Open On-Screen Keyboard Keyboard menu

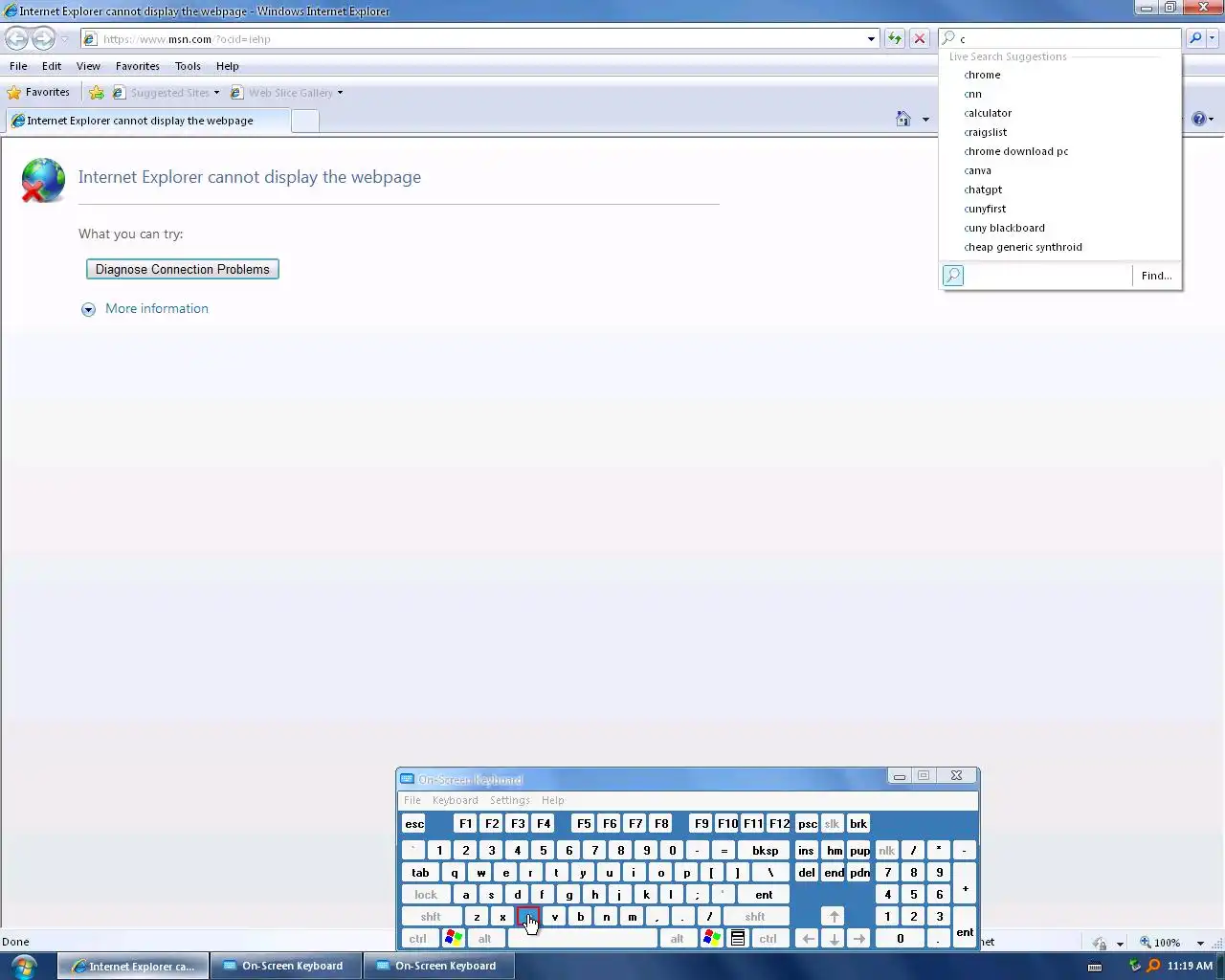click(455, 800)
